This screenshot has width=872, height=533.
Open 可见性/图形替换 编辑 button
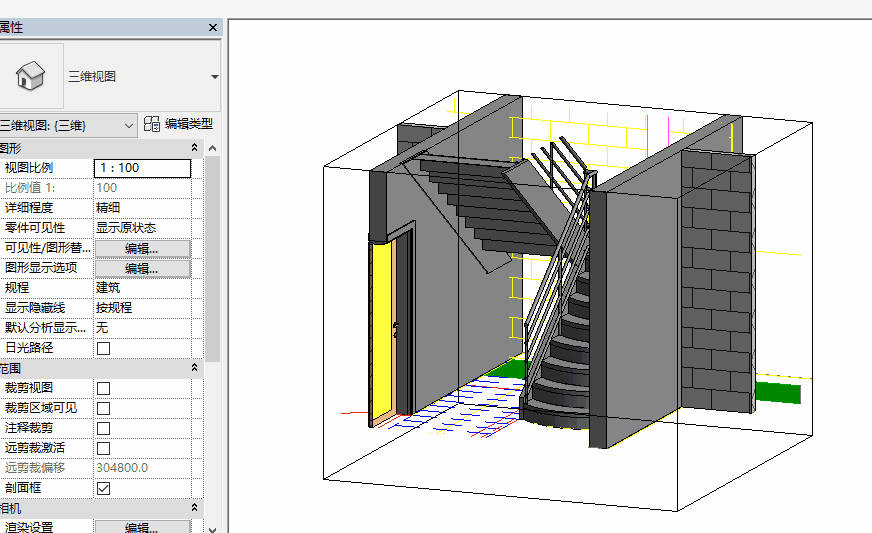coord(142,248)
